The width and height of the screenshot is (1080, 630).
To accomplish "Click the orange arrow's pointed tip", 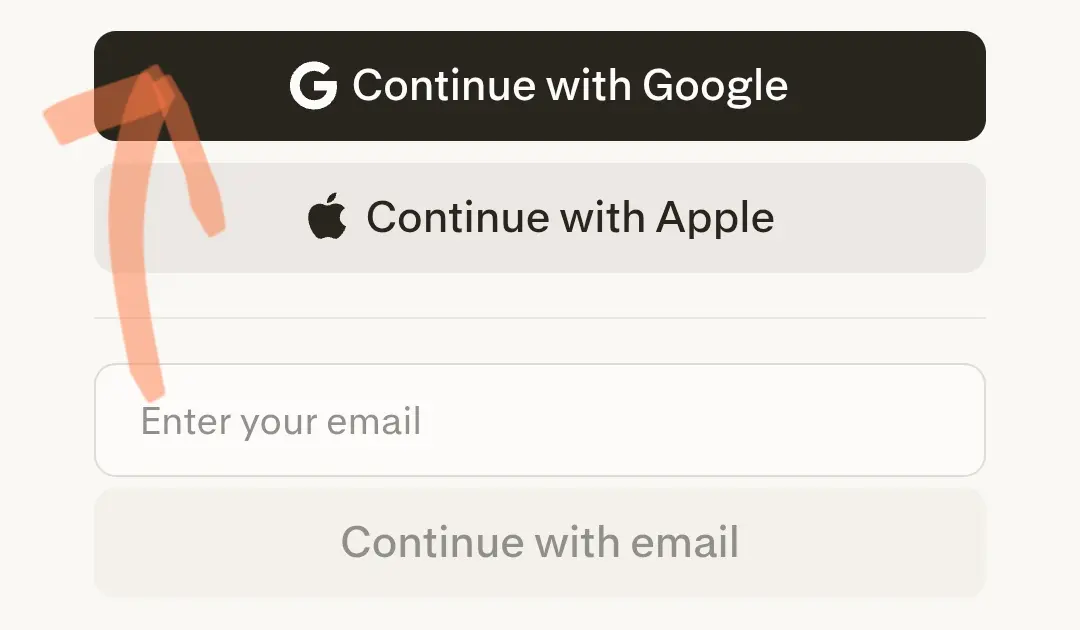I will click(x=154, y=74).
